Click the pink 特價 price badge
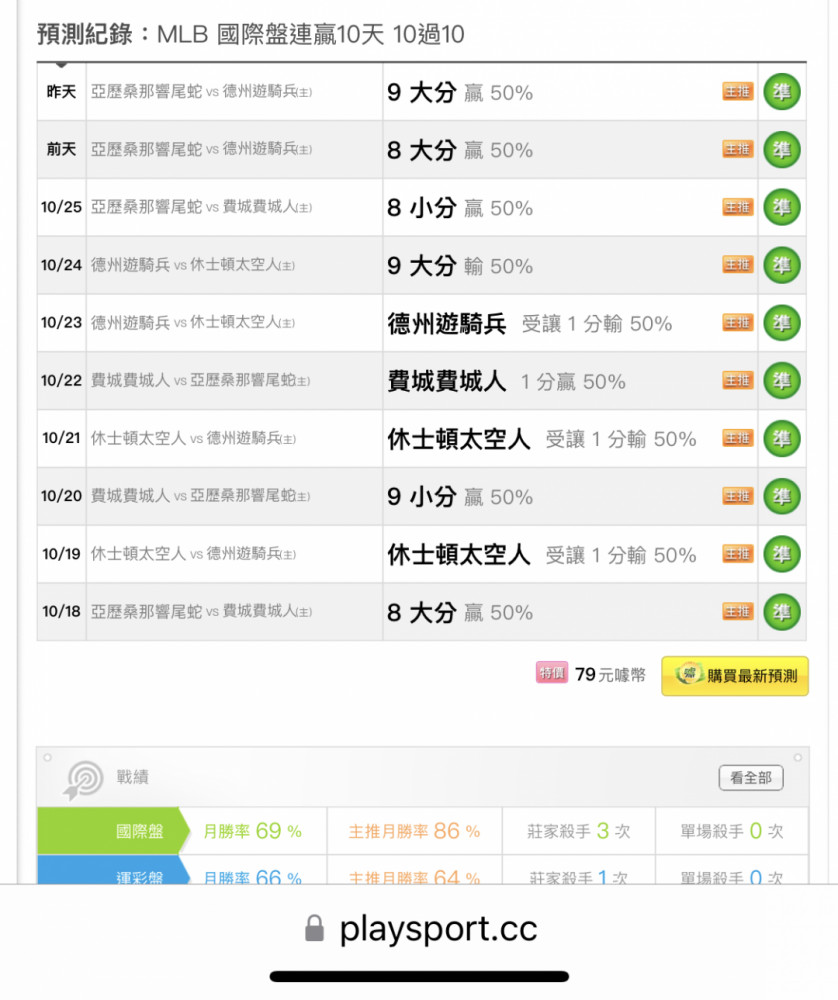 click(x=552, y=673)
